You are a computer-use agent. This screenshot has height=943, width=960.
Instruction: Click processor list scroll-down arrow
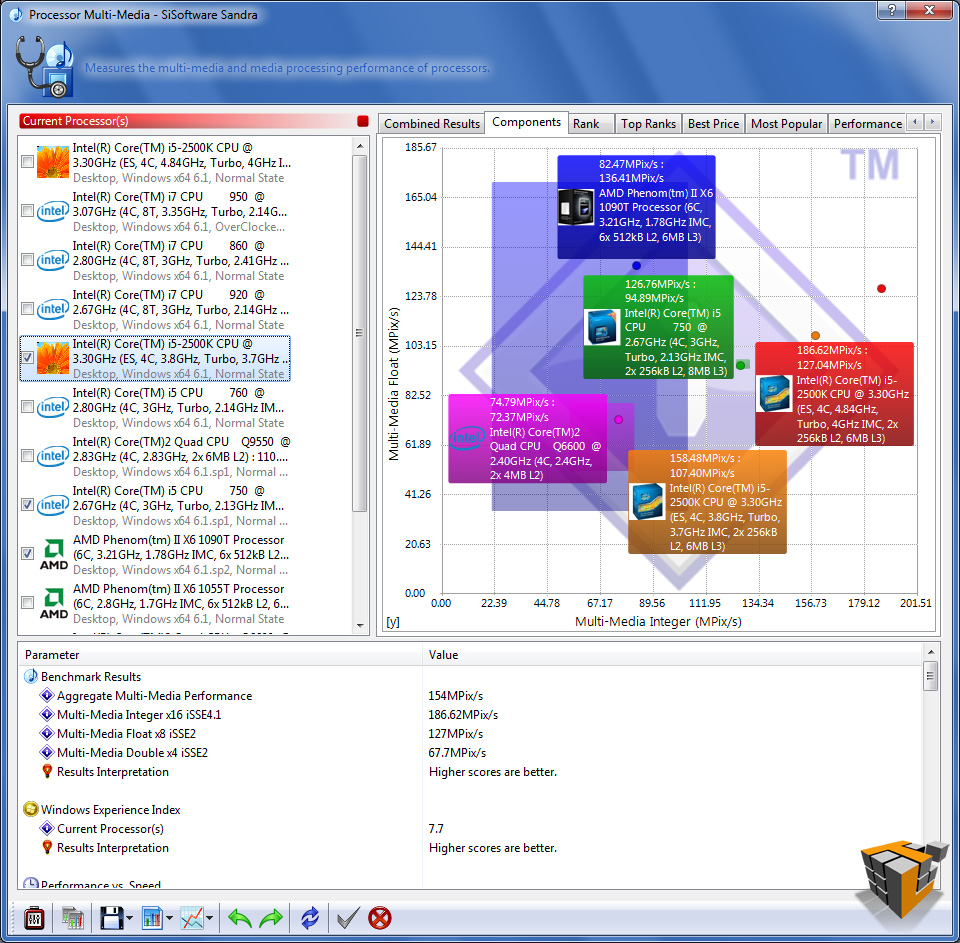(x=359, y=625)
